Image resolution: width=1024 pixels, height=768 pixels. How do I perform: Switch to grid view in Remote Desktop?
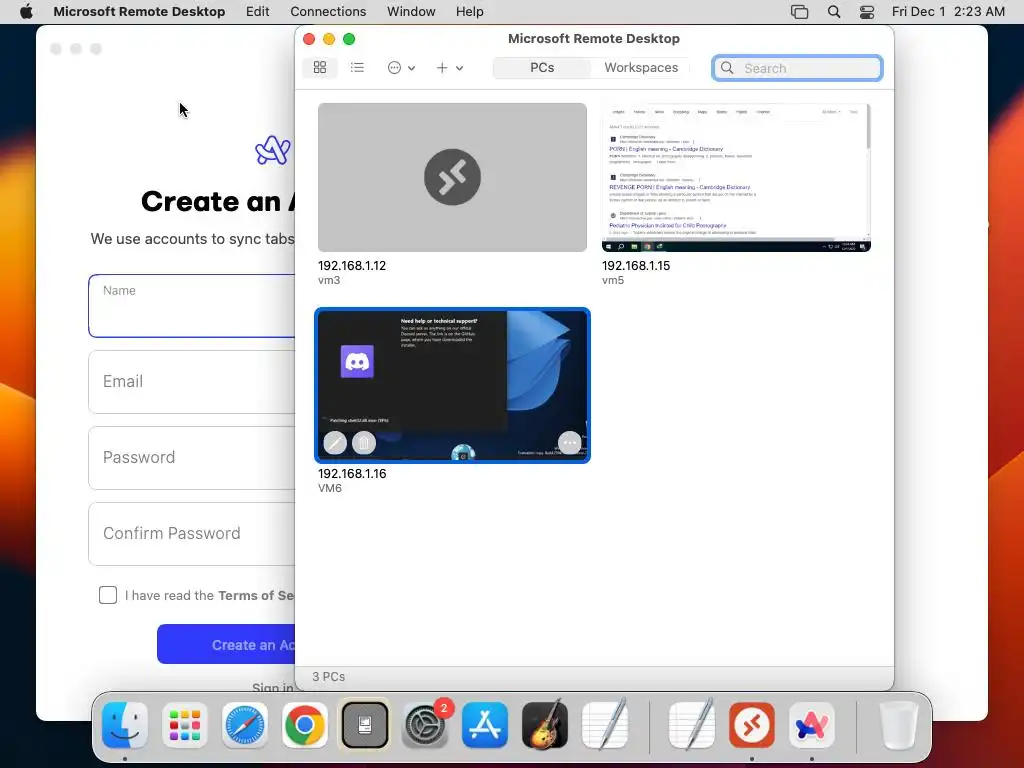coord(320,67)
